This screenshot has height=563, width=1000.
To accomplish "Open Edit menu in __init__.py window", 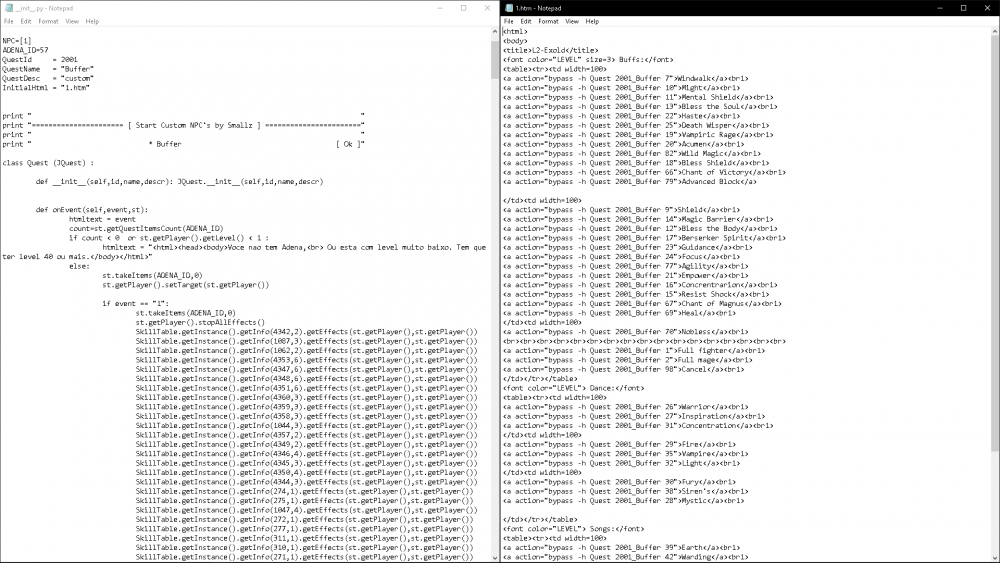I will tap(26, 20).
